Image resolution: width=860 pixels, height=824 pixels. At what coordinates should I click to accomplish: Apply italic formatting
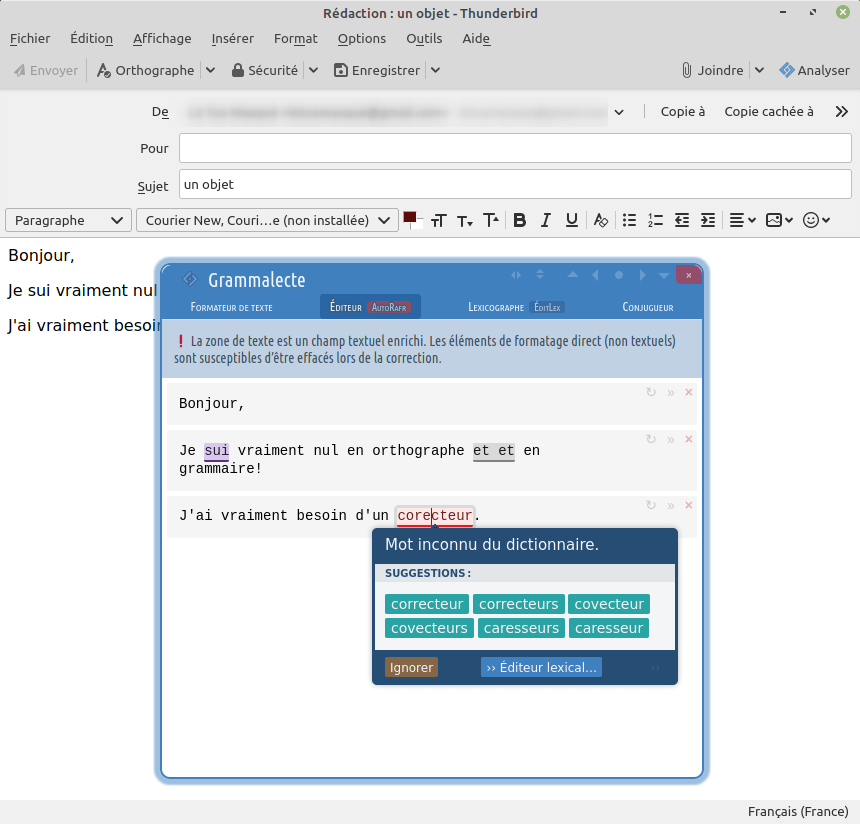[545, 221]
